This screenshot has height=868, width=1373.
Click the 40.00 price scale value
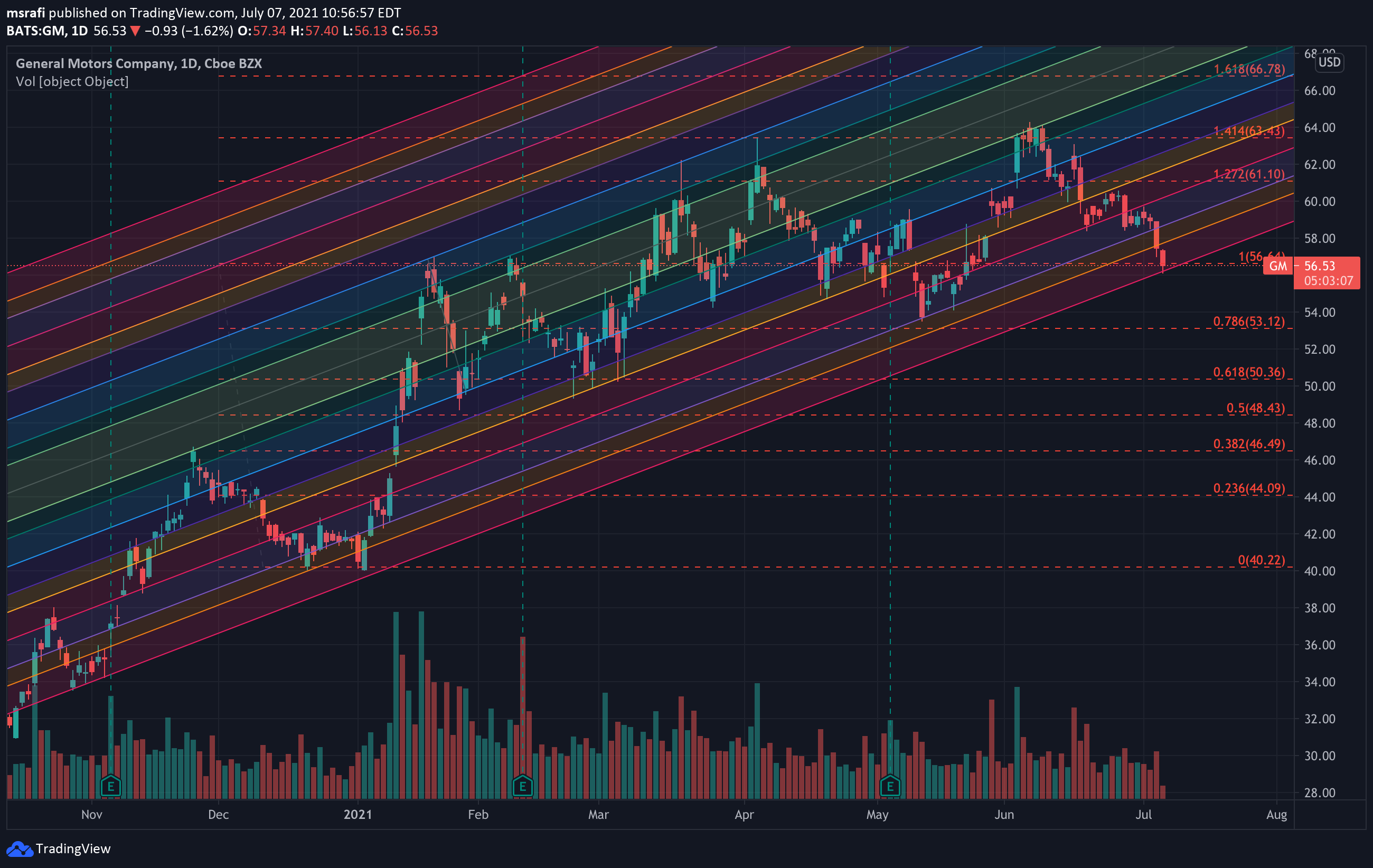click(x=1320, y=571)
